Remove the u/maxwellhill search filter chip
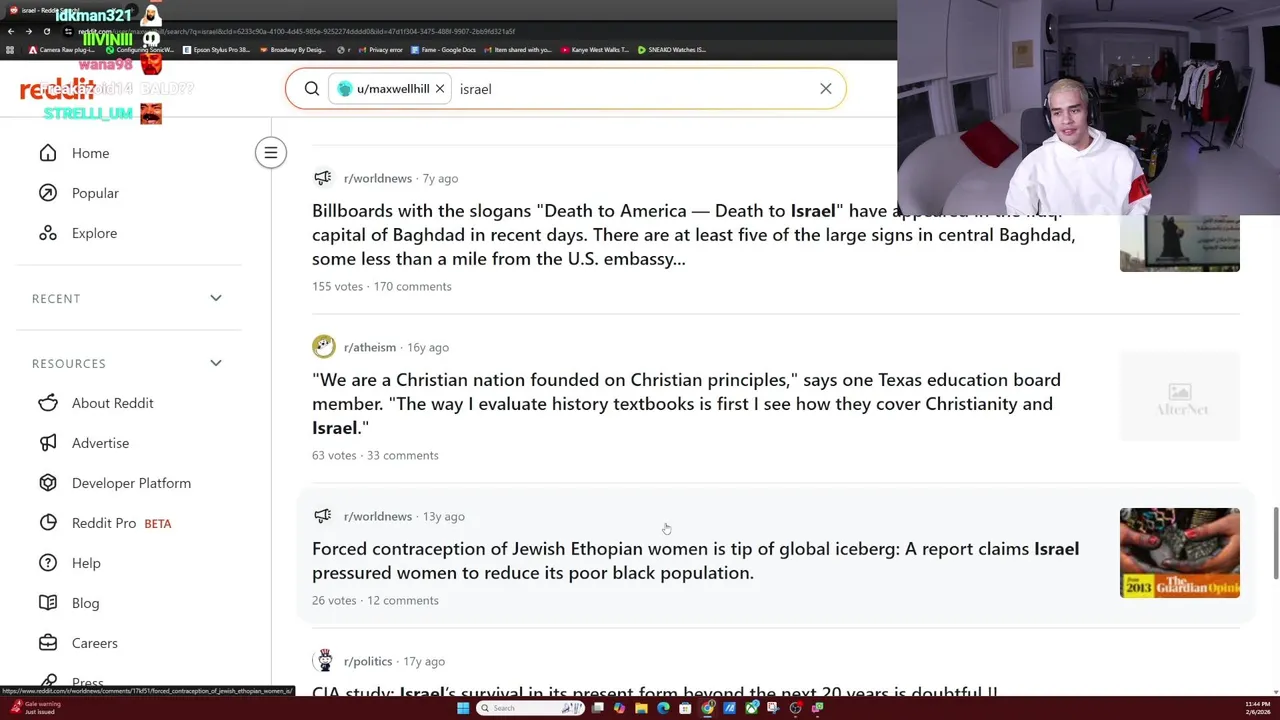 point(439,89)
